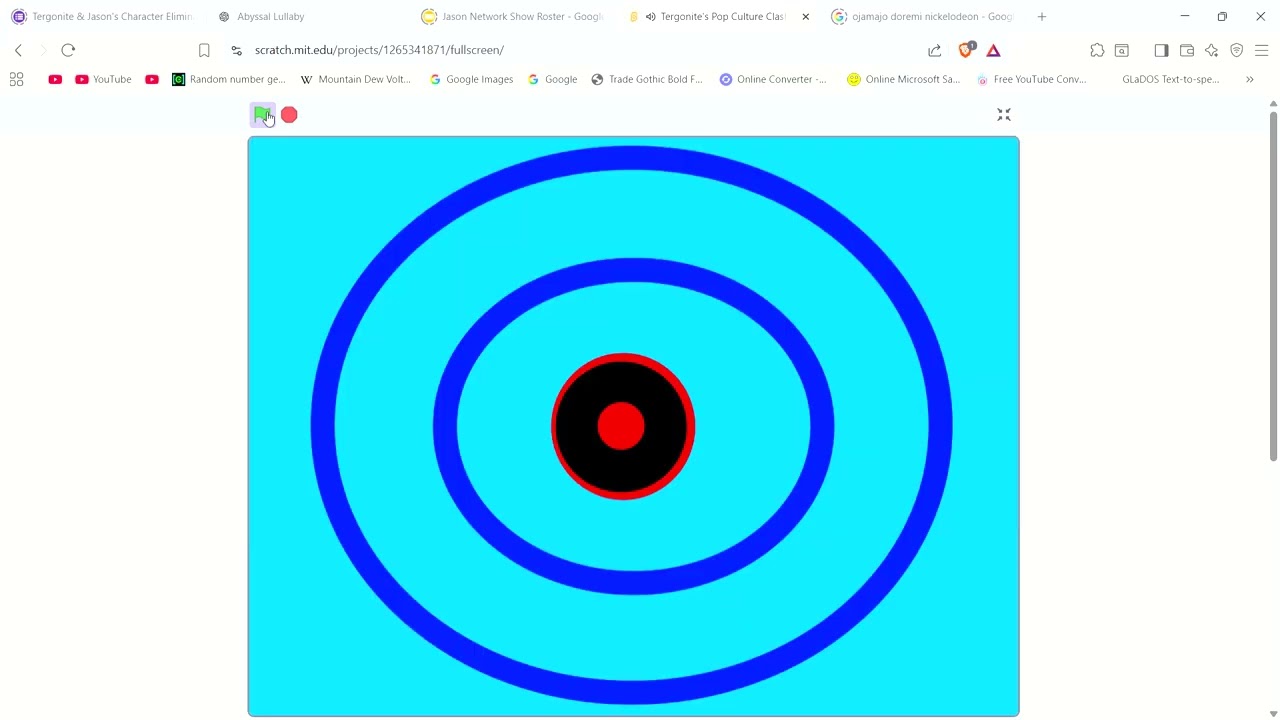The width and height of the screenshot is (1280, 720).
Task: Go back to previous page
Action: [18, 50]
